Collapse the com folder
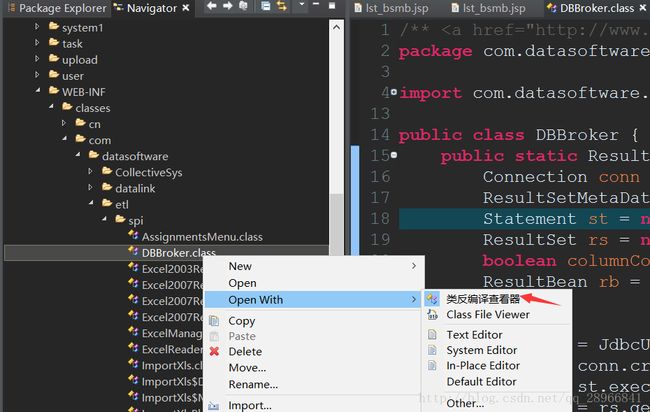650x412 pixels. click(64, 139)
